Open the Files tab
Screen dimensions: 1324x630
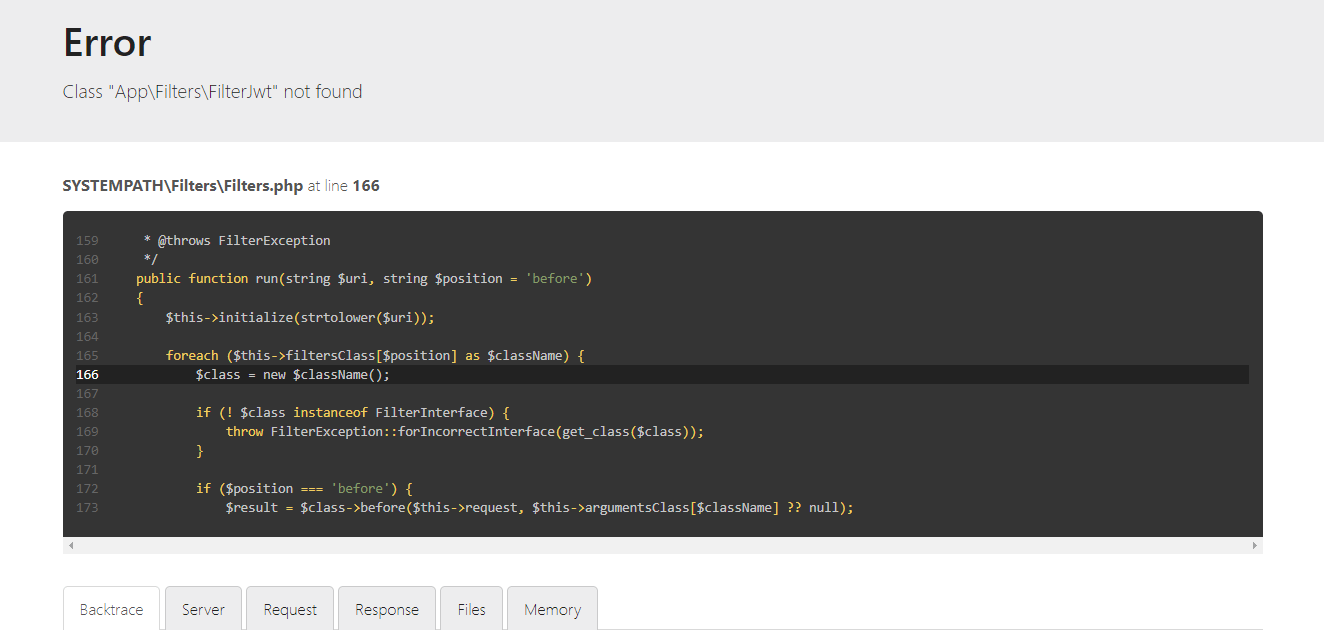point(472,609)
